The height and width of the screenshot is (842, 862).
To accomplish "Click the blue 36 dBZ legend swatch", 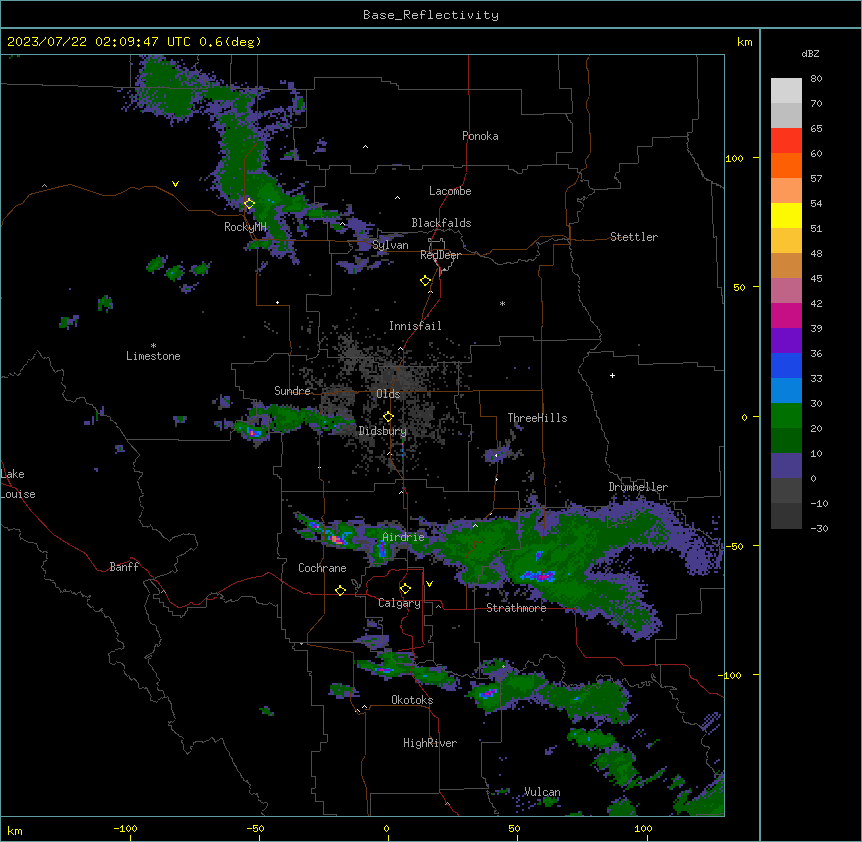I will pyautogui.click(x=786, y=365).
